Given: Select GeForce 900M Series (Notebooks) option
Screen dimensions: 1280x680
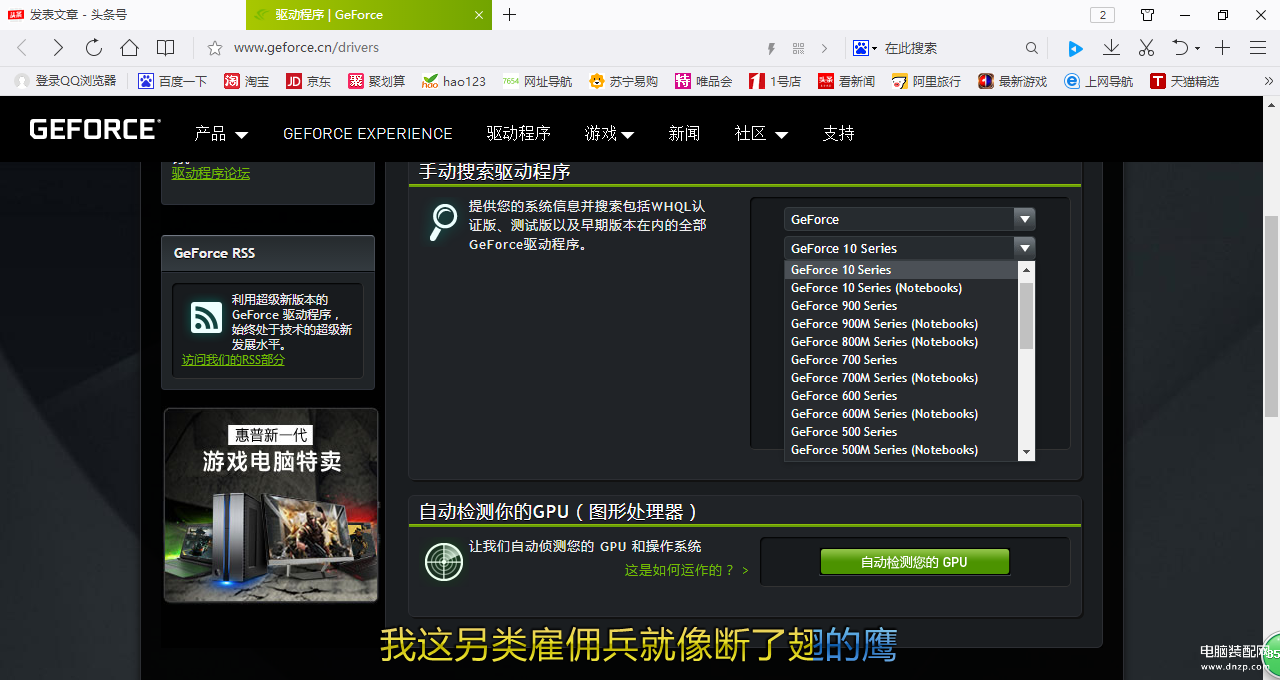Looking at the screenshot, I should click(900, 324).
